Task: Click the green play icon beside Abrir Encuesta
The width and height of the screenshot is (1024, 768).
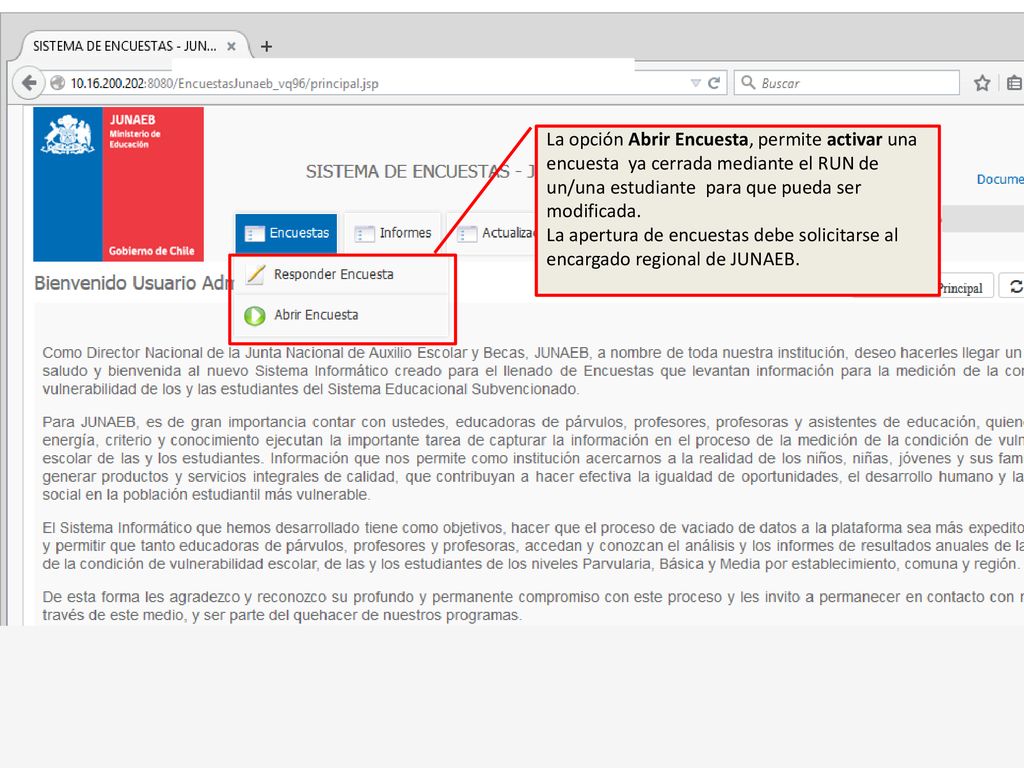Action: pyautogui.click(x=255, y=316)
